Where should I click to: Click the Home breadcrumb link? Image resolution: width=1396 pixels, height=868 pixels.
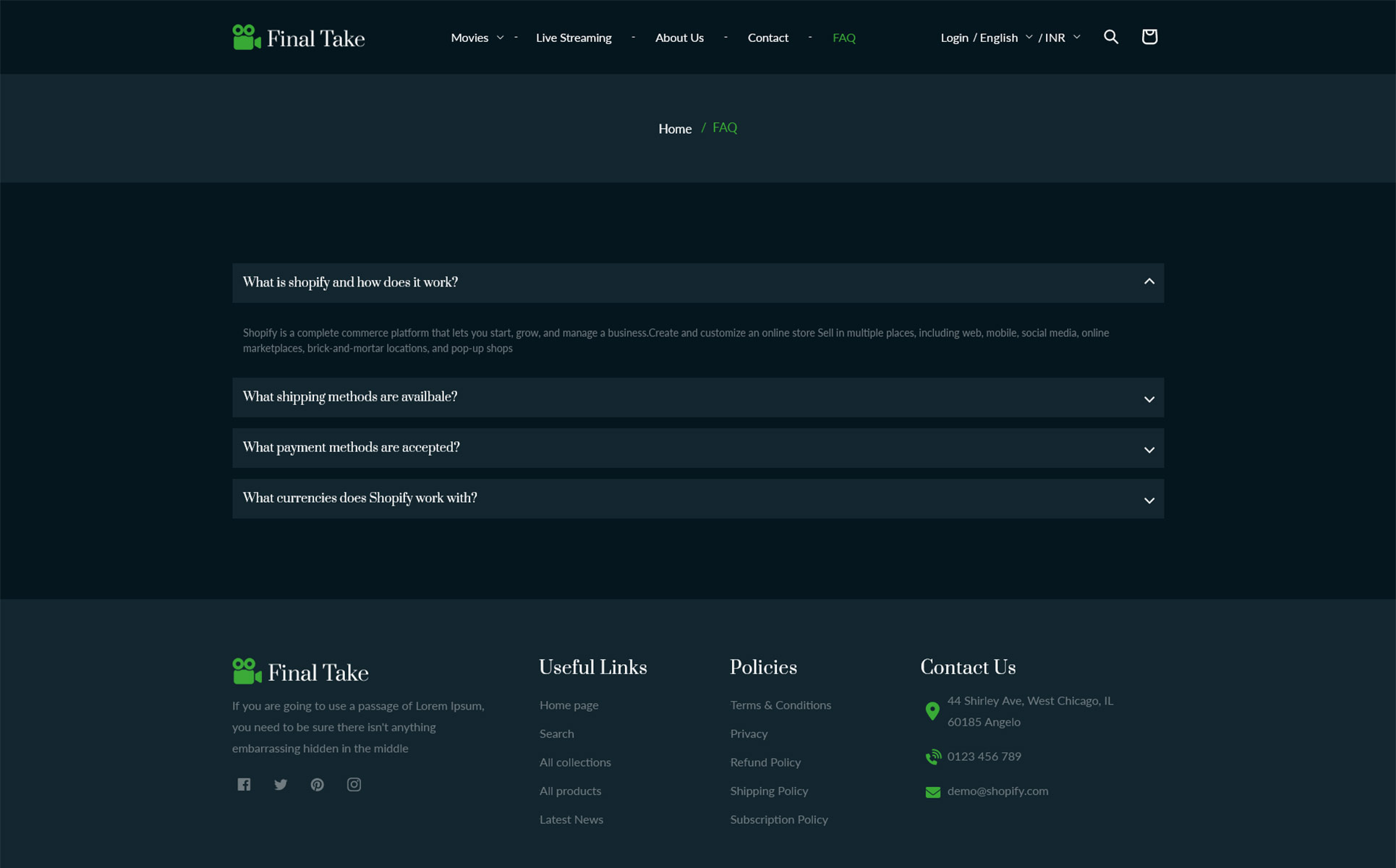[674, 129]
